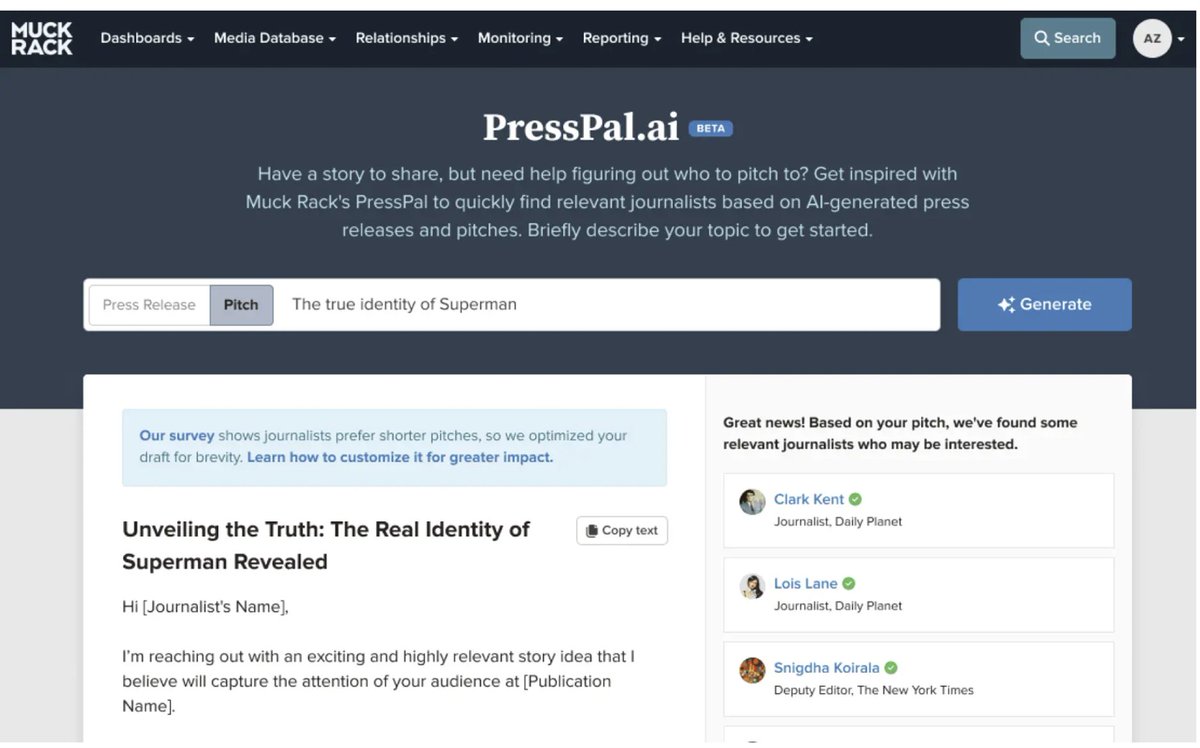Open the Reporting dropdown
Viewport: 1200px width, 748px height.
click(x=621, y=38)
